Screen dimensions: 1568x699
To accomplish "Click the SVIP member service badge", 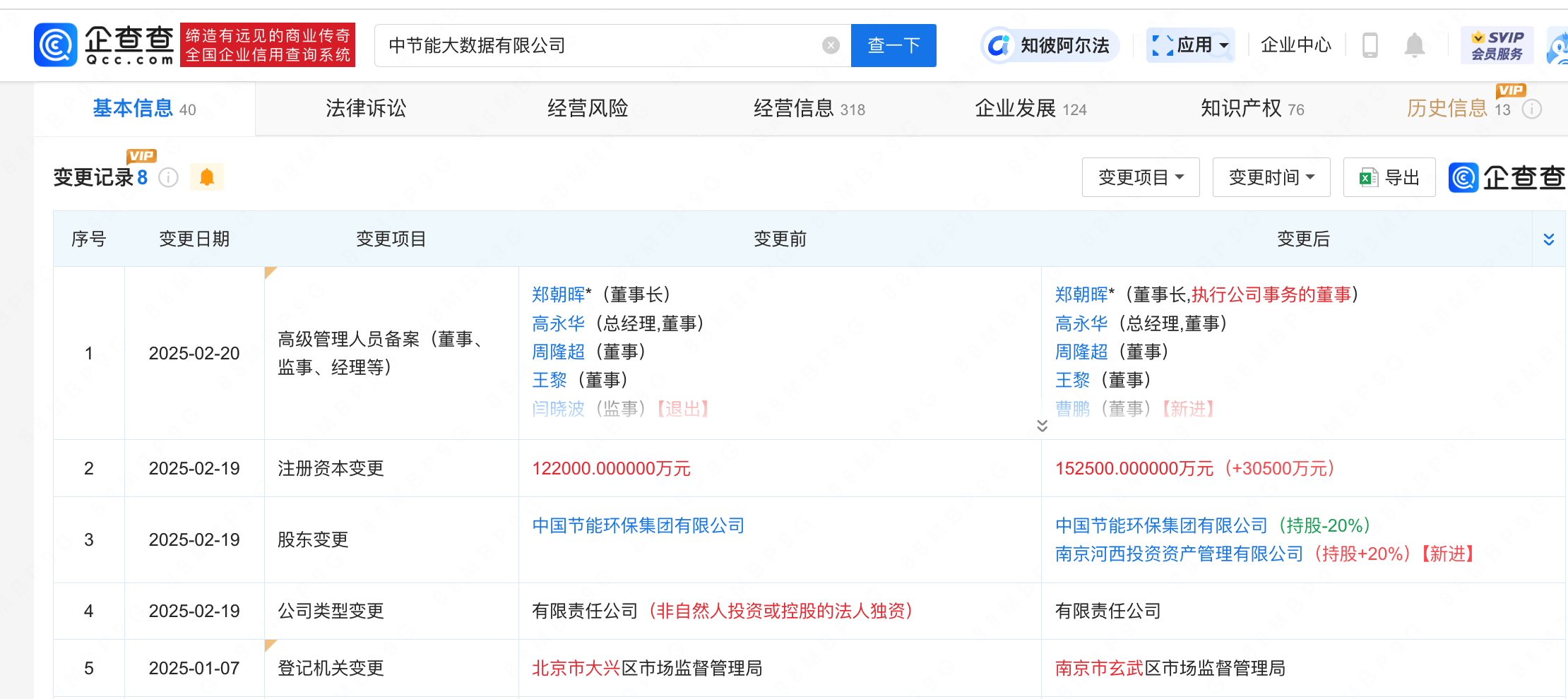I will pos(1497,46).
